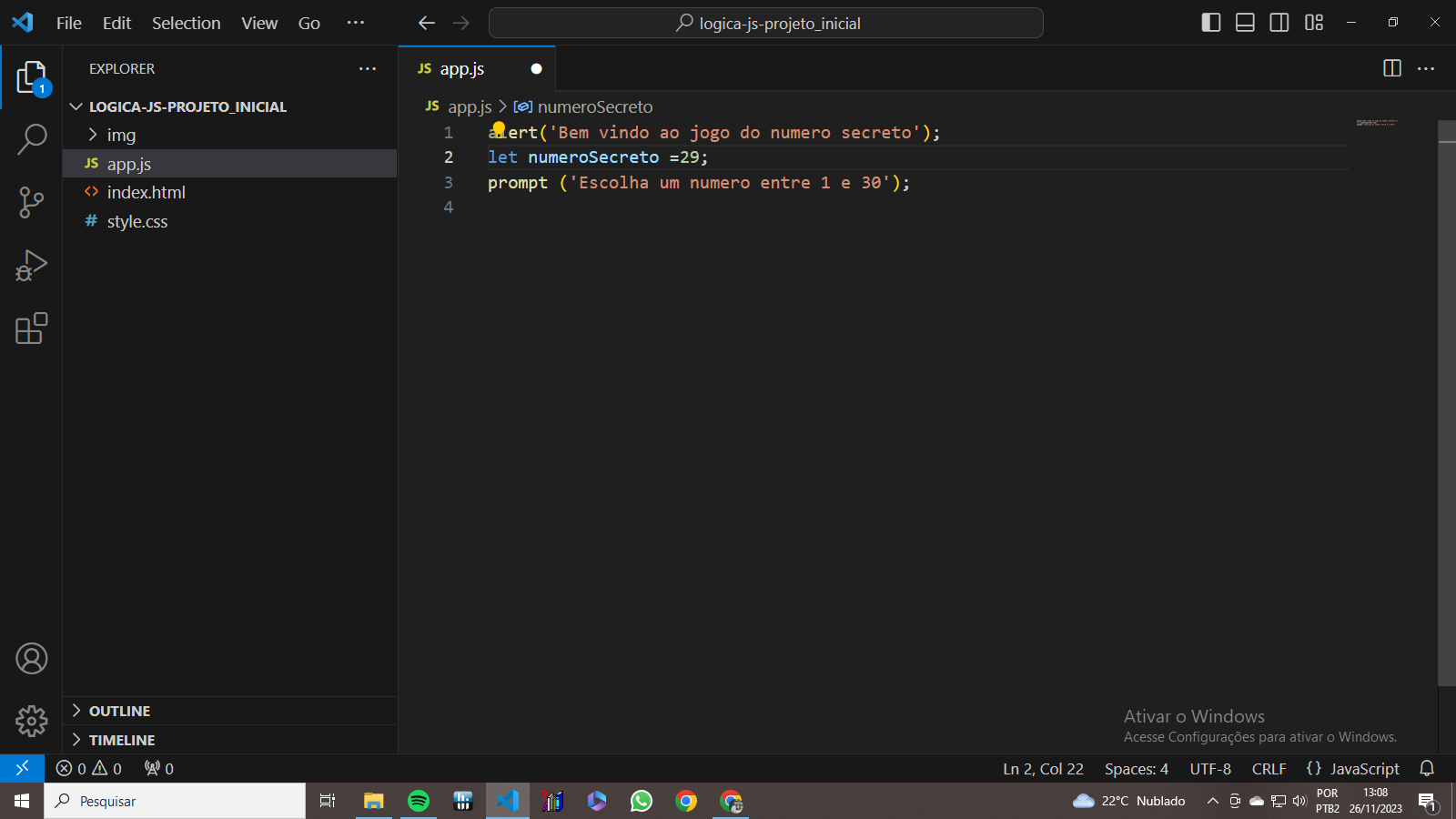Image resolution: width=1456 pixels, height=819 pixels.
Task: Click the command center search box
Action: click(766, 23)
